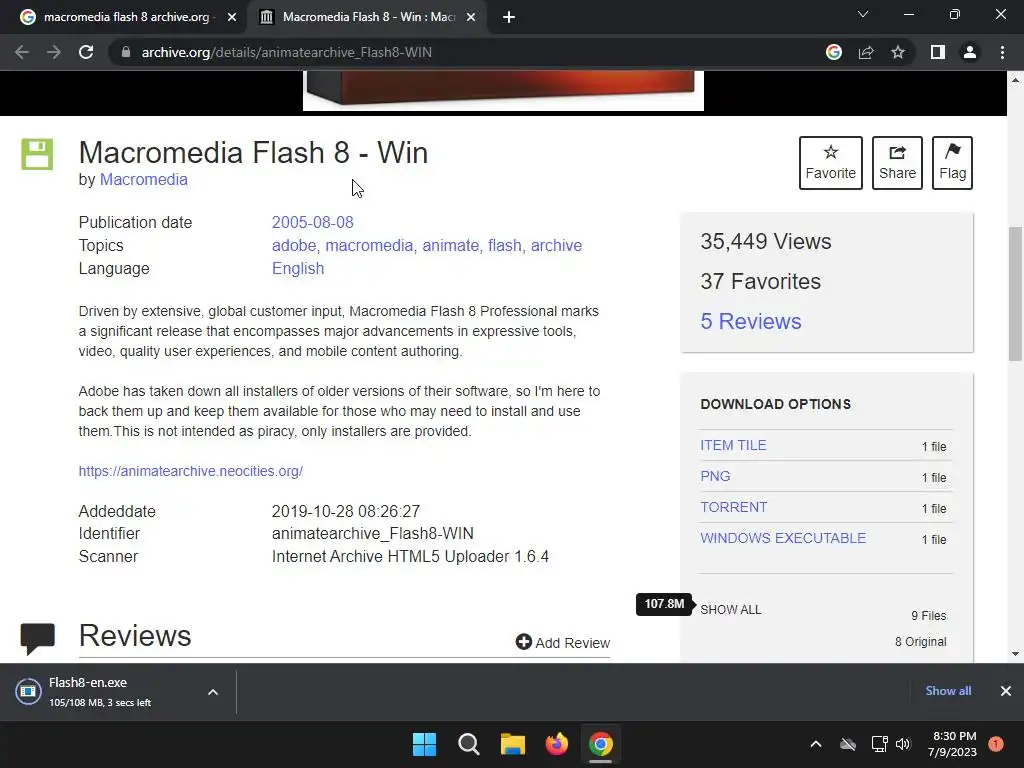1024x768 pixels.
Task: Click the Reviews speech bubble icon
Action: (37, 638)
